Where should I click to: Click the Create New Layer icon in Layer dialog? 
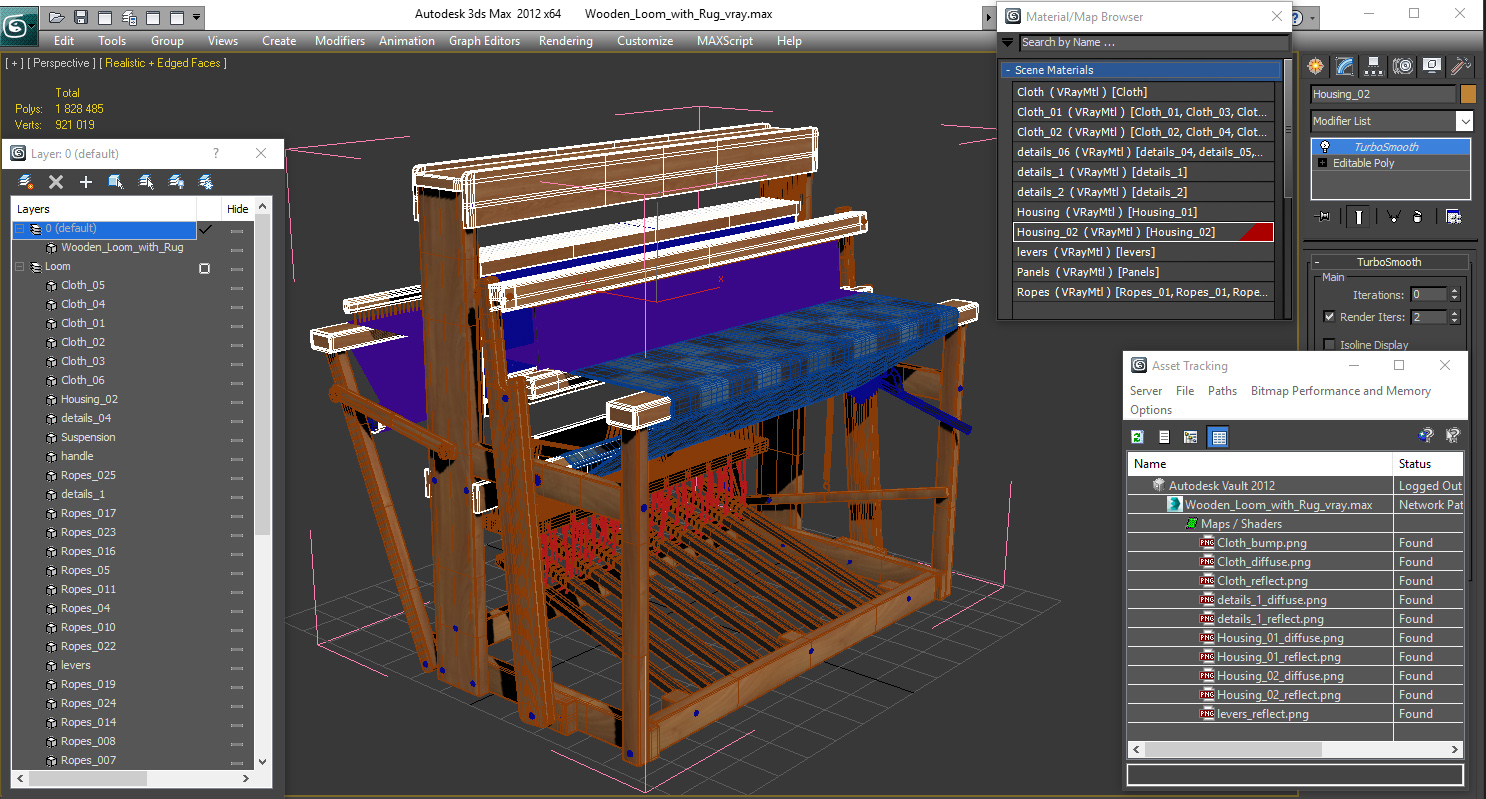click(27, 182)
